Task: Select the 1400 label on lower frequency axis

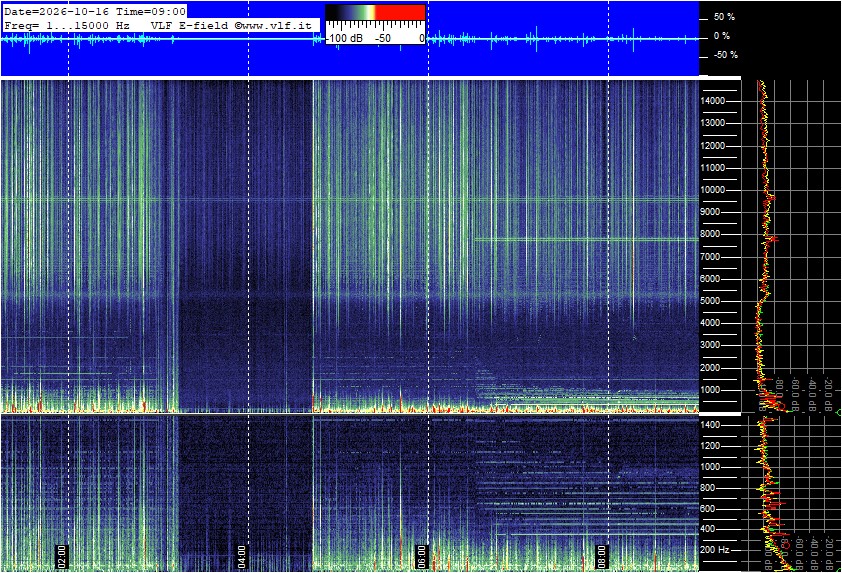Action: (x=710, y=425)
